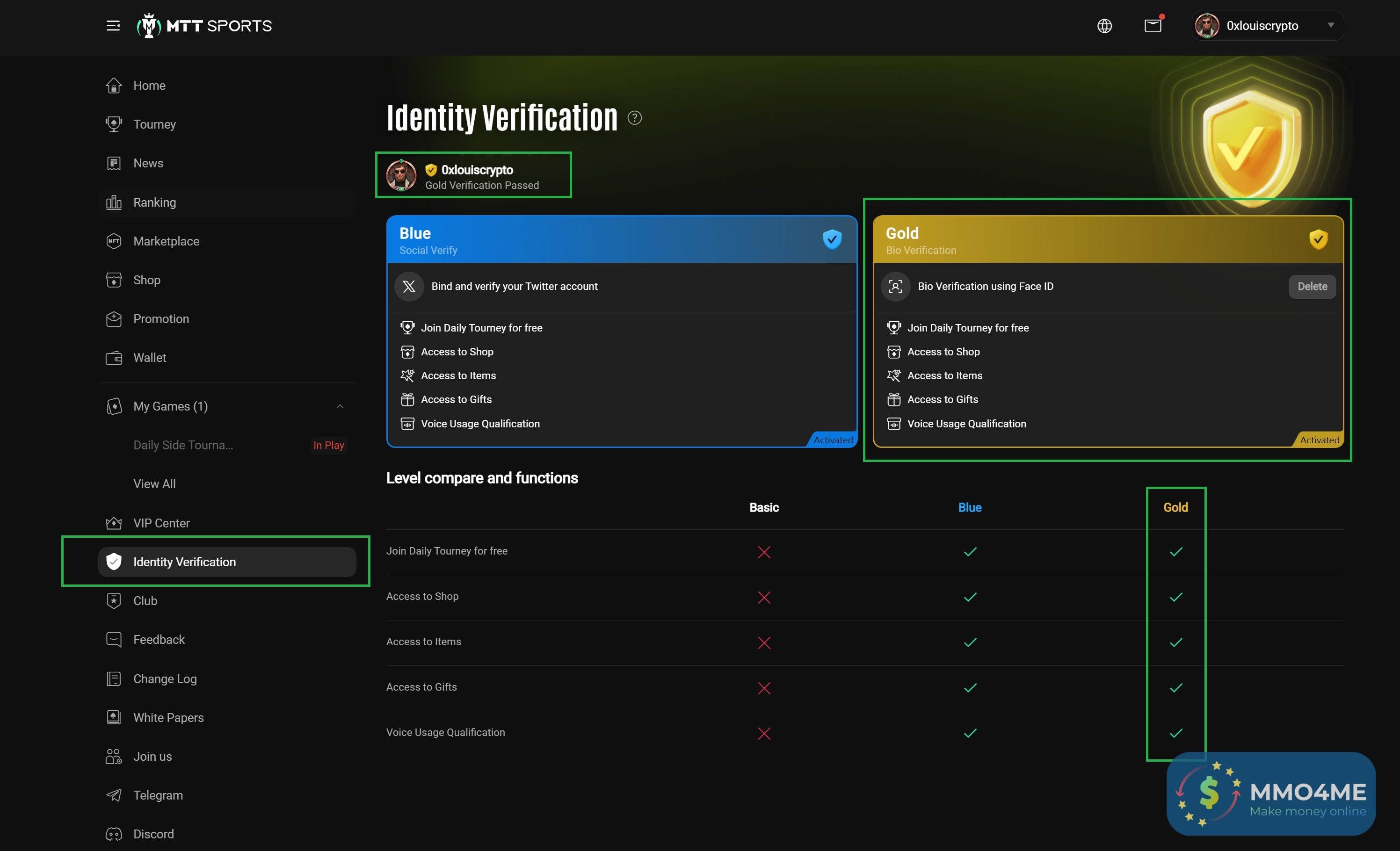Click Blue card's Access to Gifts icon
Screen dimensions: 1400x851
407,399
